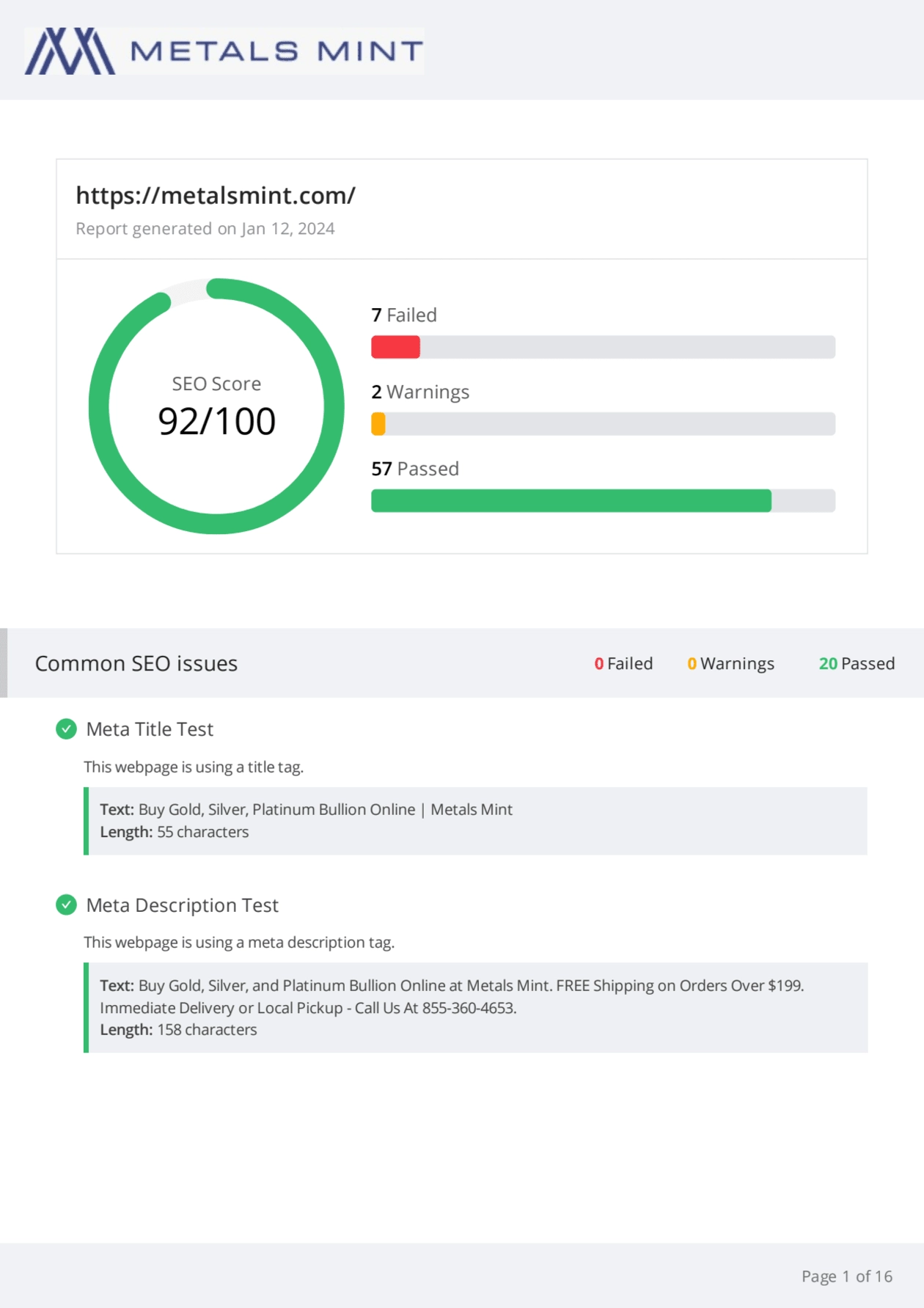Open the Meta Title Test heading
Viewport: 924px width, 1308px height.
click(x=150, y=729)
